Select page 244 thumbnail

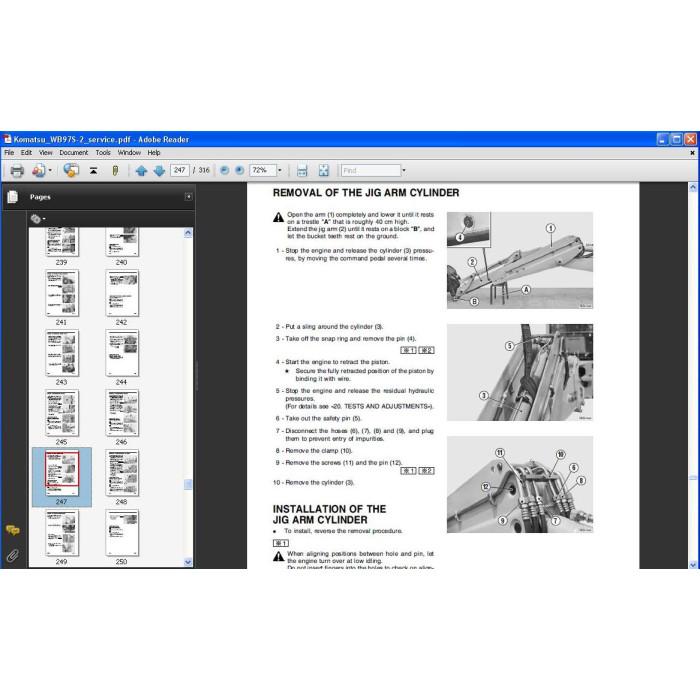(122, 353)
